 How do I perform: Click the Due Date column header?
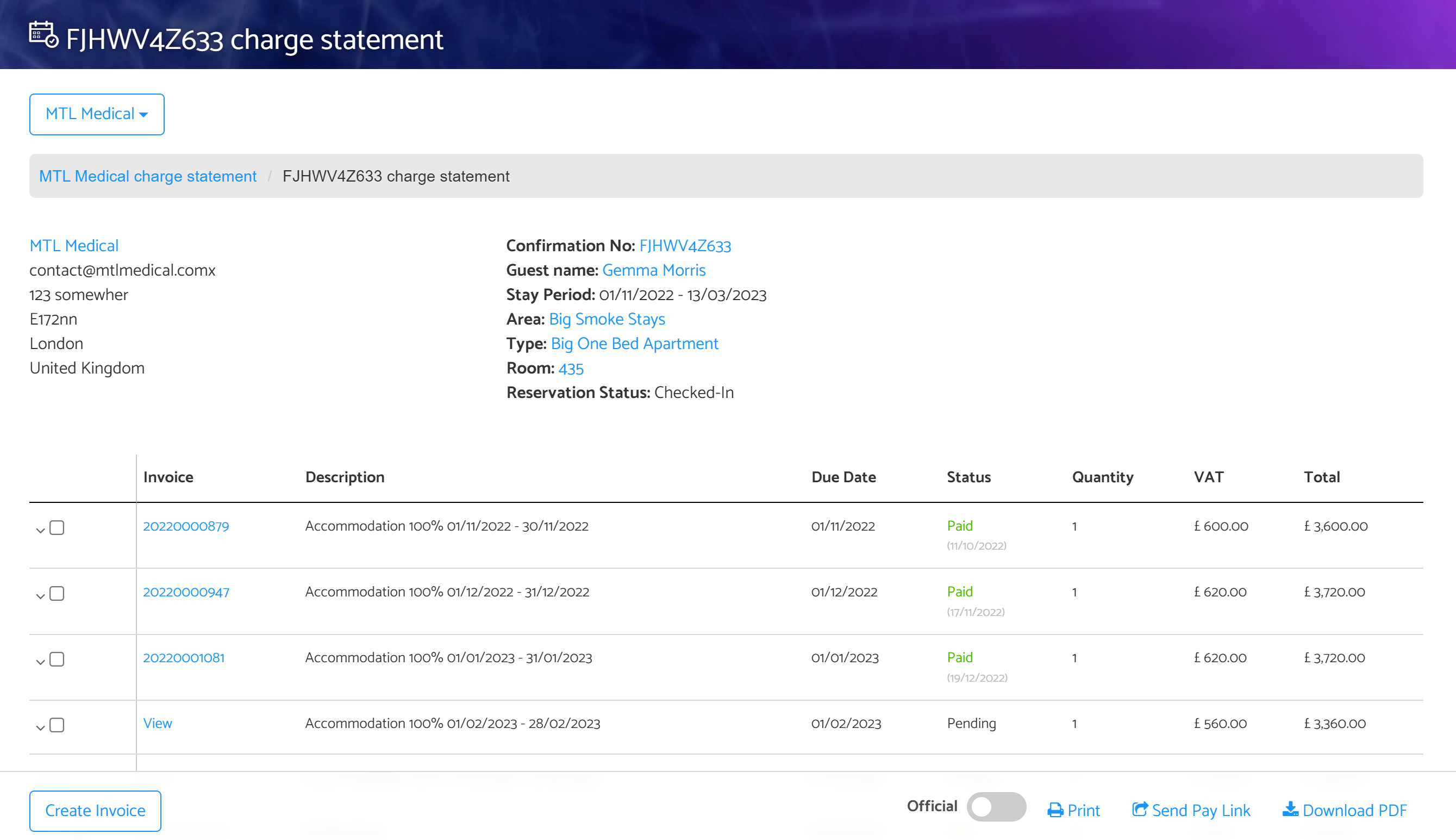(x=843, y=477)
